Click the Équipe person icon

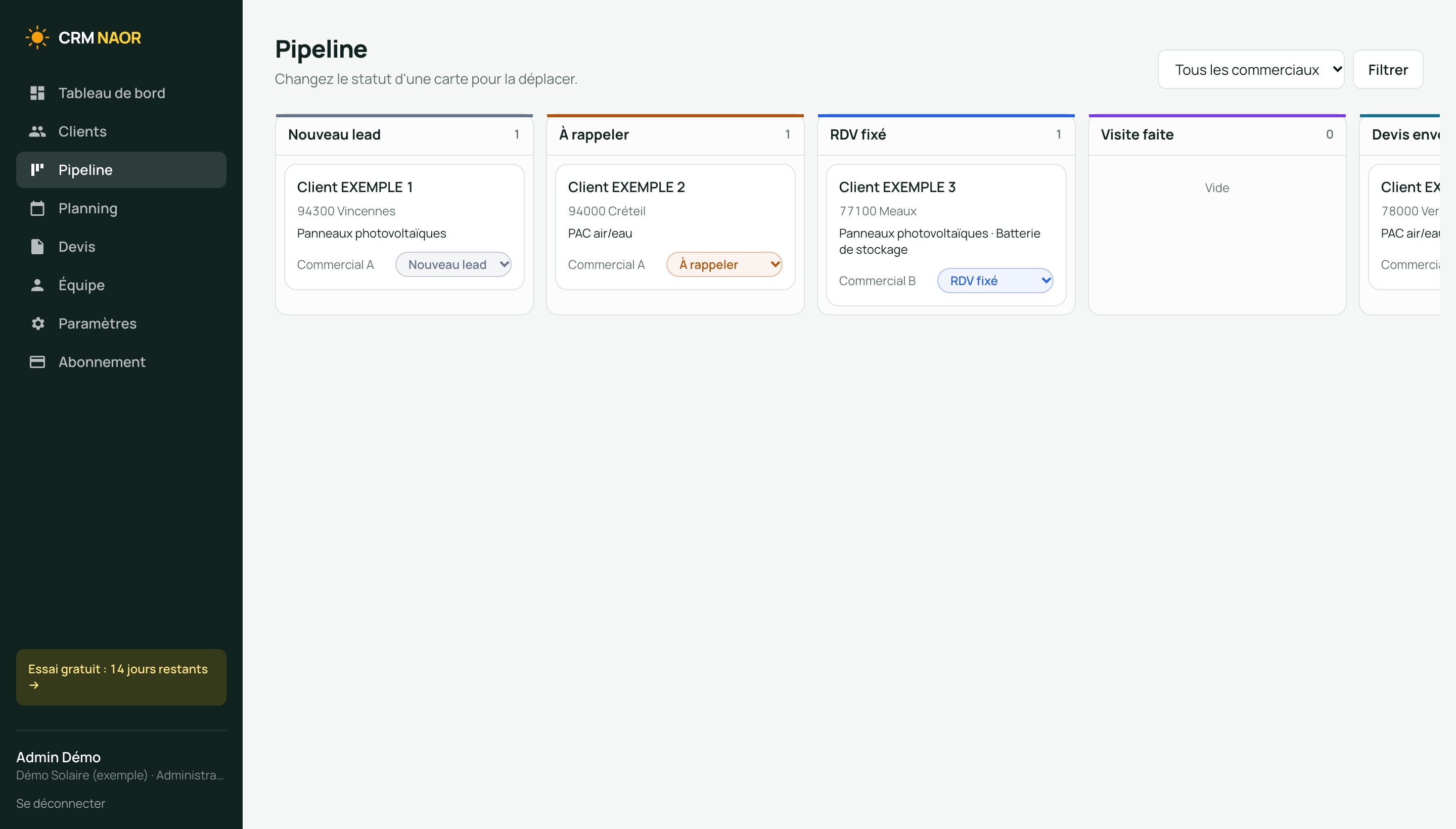click(x=37, y=285)
